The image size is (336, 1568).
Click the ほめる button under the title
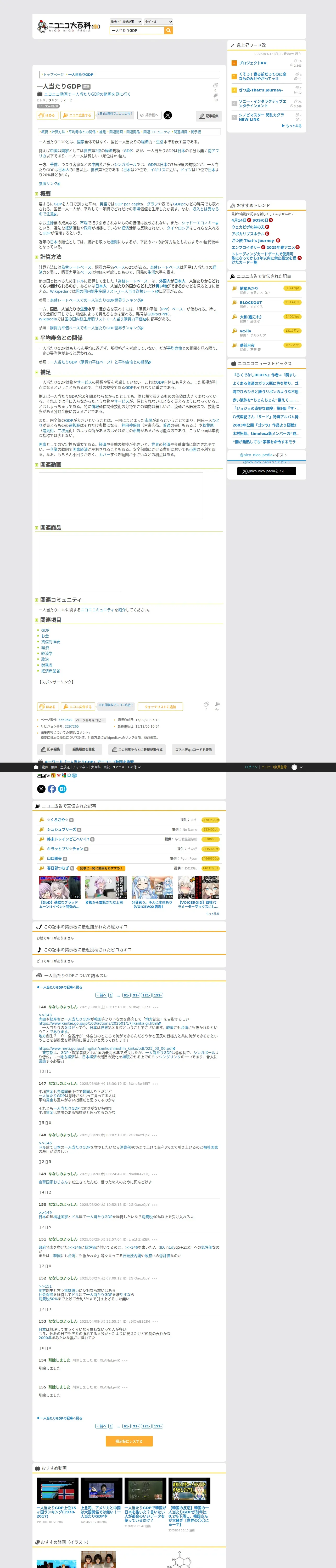(x=48, y=115)
